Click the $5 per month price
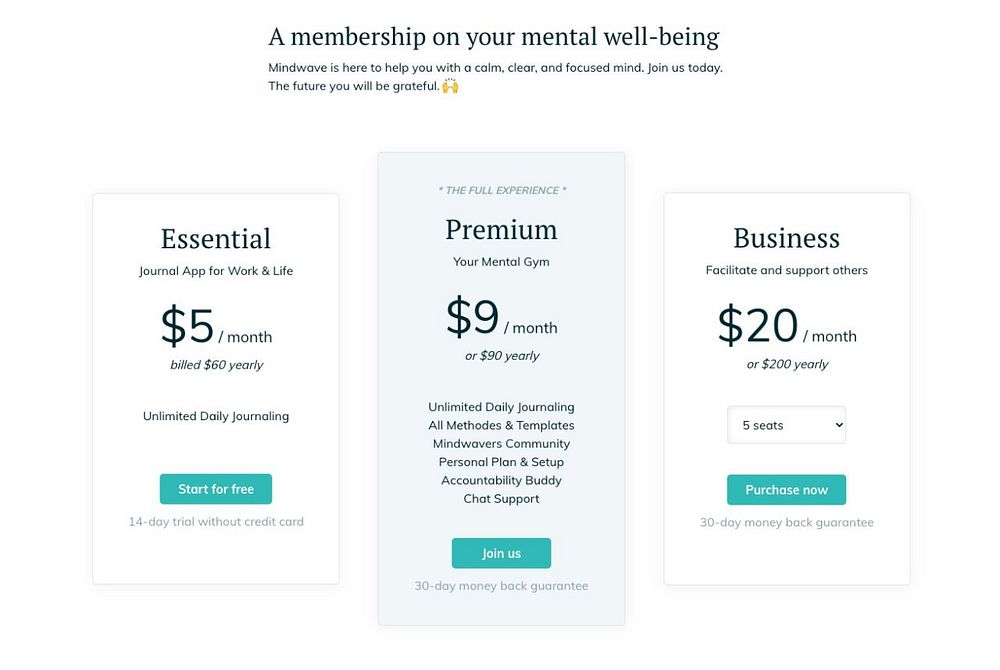 click(216, 327)
